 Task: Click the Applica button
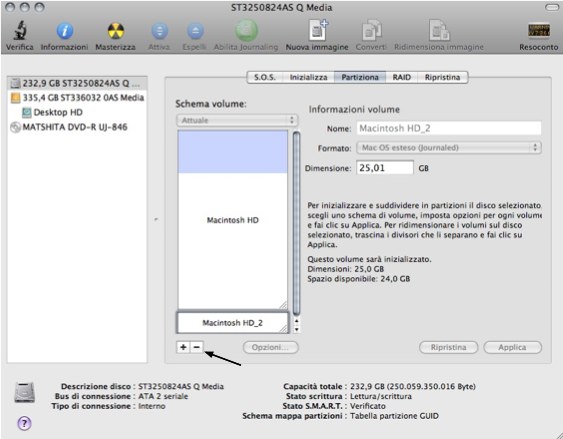tap(512, 347)
